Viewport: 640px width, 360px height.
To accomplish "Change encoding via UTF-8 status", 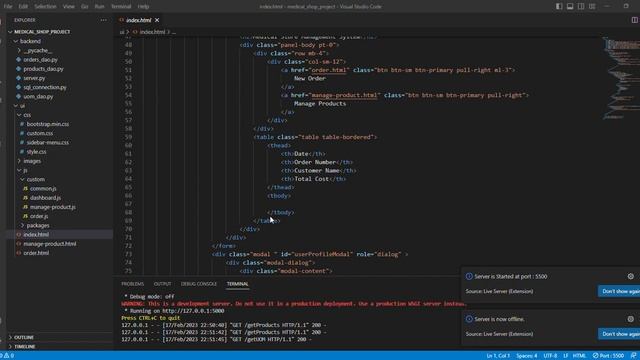I will click(x=550, y=356).
